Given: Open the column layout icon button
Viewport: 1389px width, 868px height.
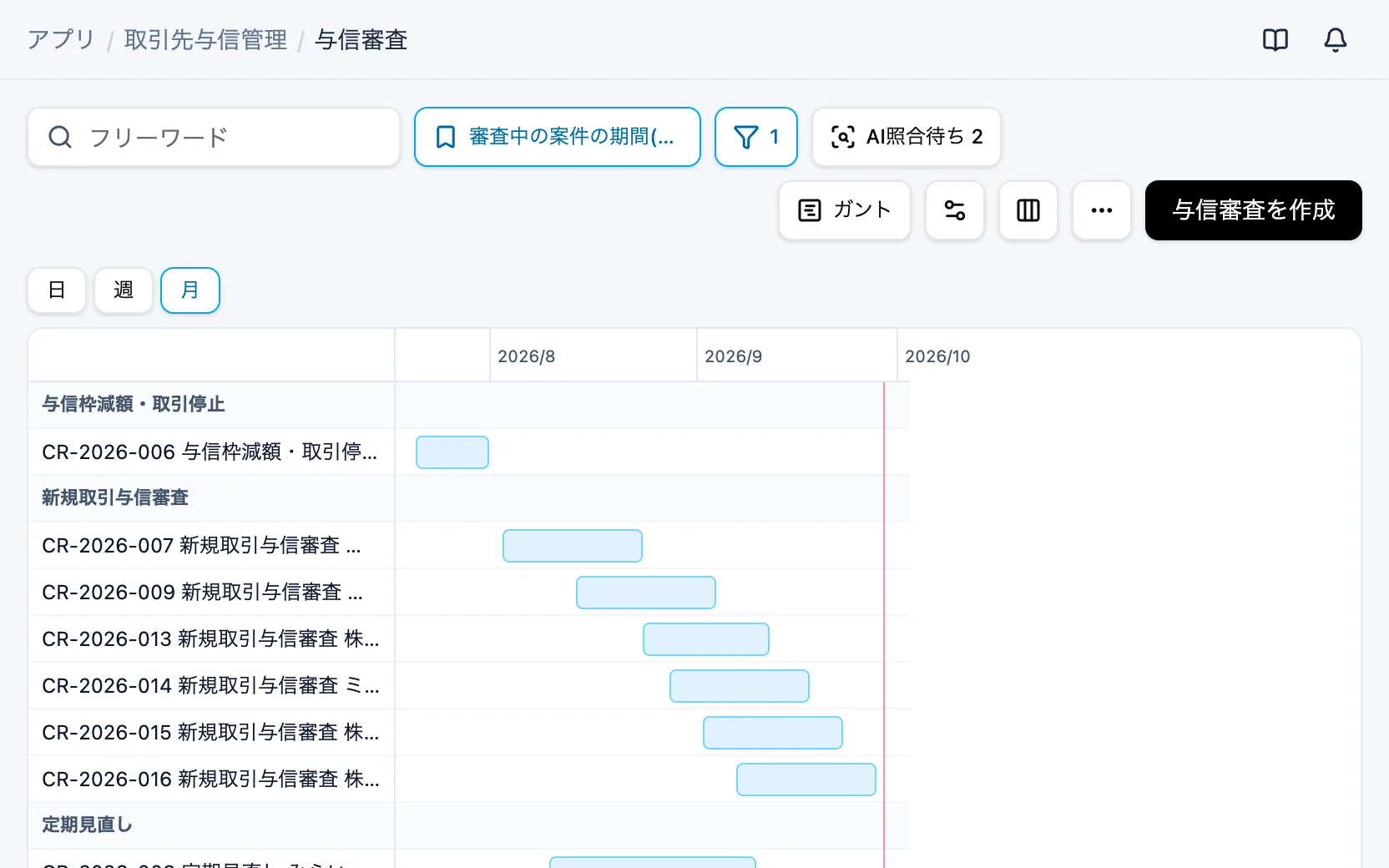Looking at the screenshot, I should 1028,210.
